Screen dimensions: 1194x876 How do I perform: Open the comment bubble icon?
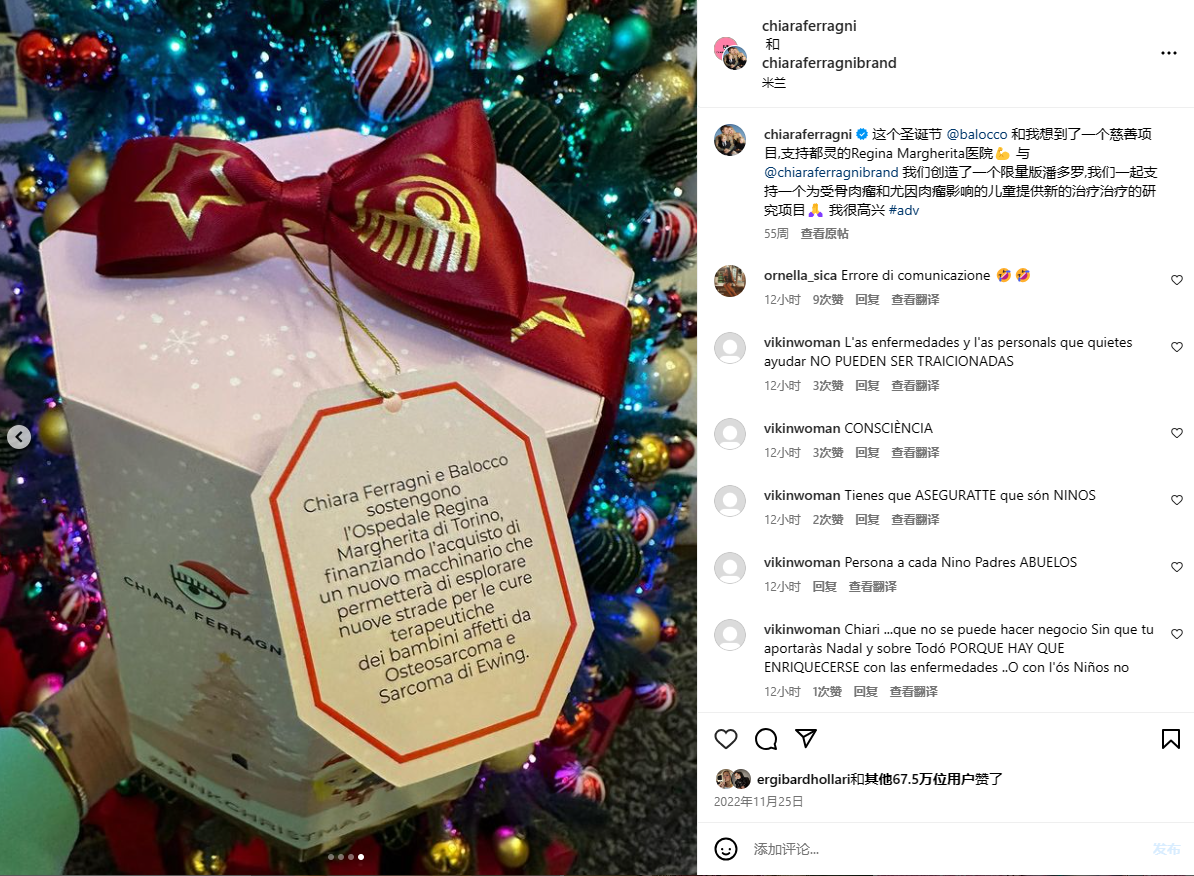[x=766, y=739]
